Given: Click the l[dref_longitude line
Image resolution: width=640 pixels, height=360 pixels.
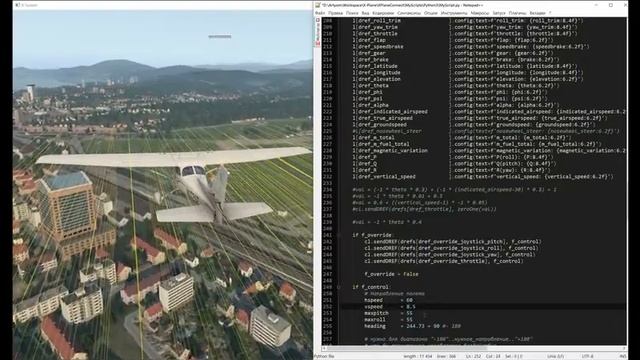Looking at the screenshot, I should click(x=468, y=73).
